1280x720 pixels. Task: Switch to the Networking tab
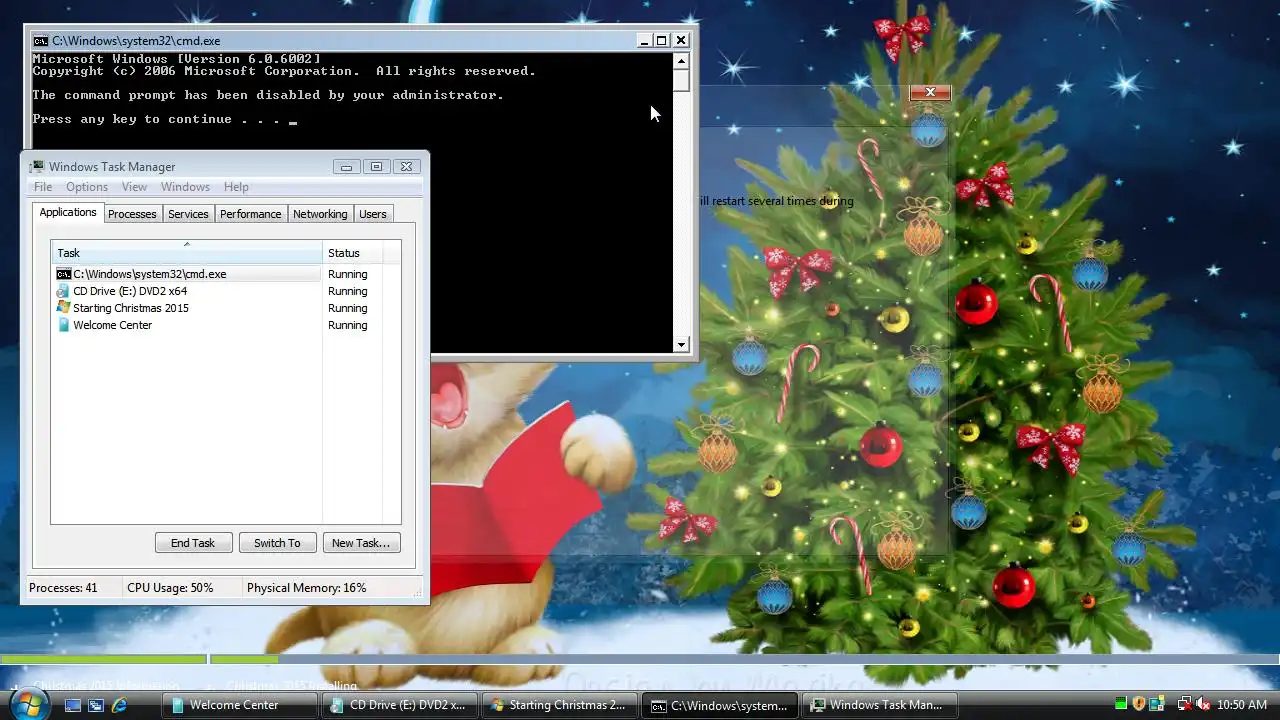pos(320,214)
